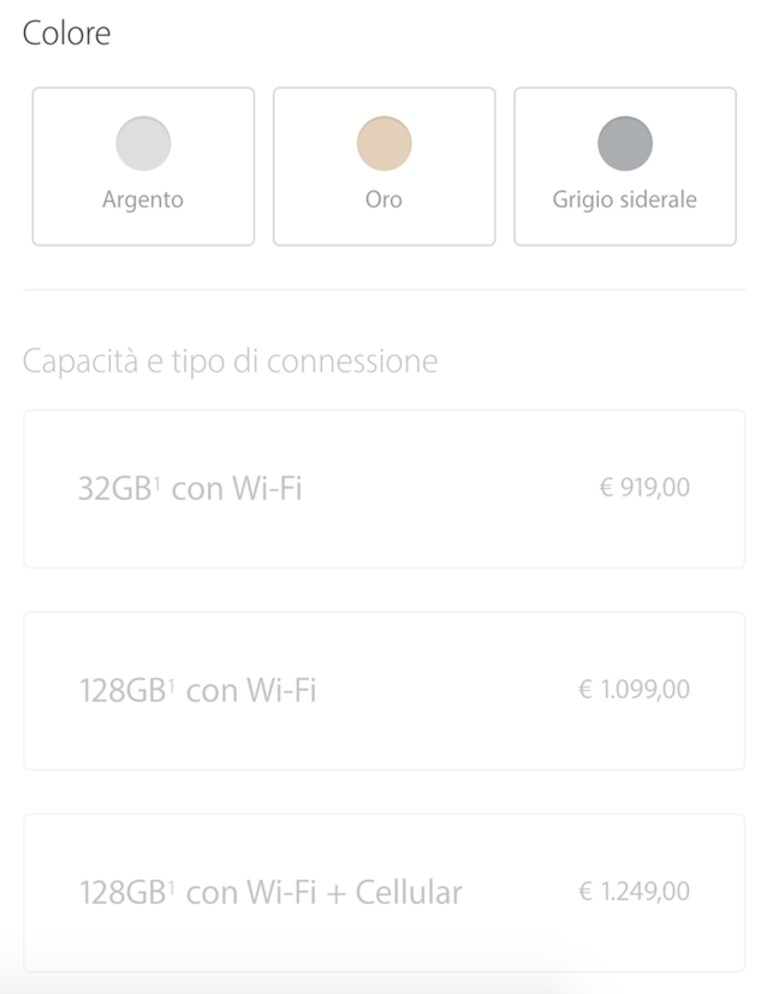The image size is (767, 994).
Task: Click the € 1.099,00 price
Action: (x=634, y=690)
